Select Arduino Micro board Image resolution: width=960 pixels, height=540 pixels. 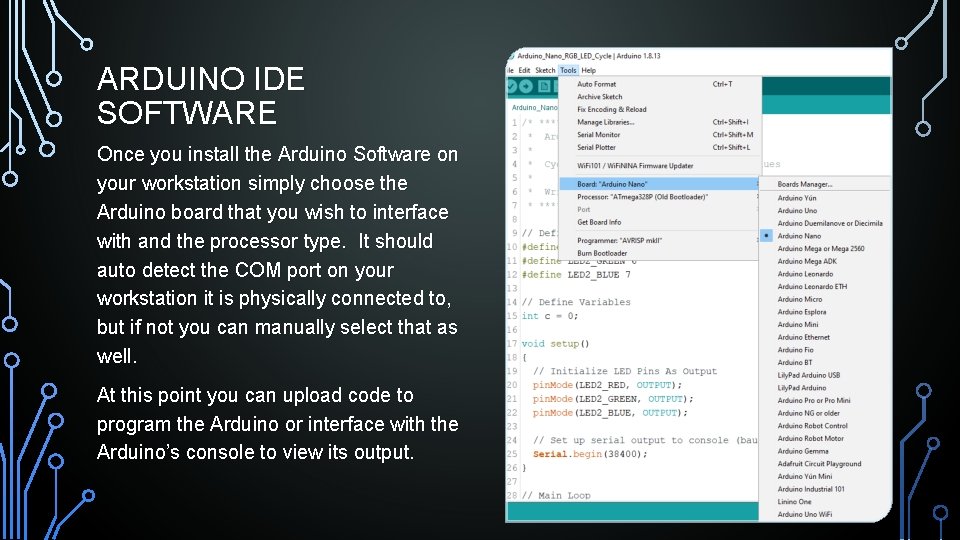825,299
